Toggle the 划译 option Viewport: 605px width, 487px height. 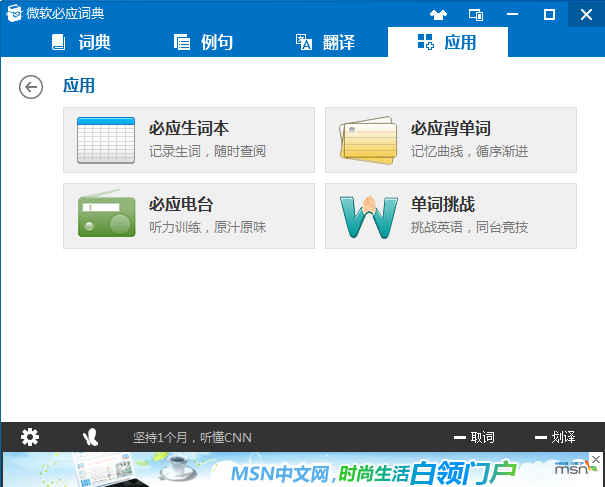[555, 437]
